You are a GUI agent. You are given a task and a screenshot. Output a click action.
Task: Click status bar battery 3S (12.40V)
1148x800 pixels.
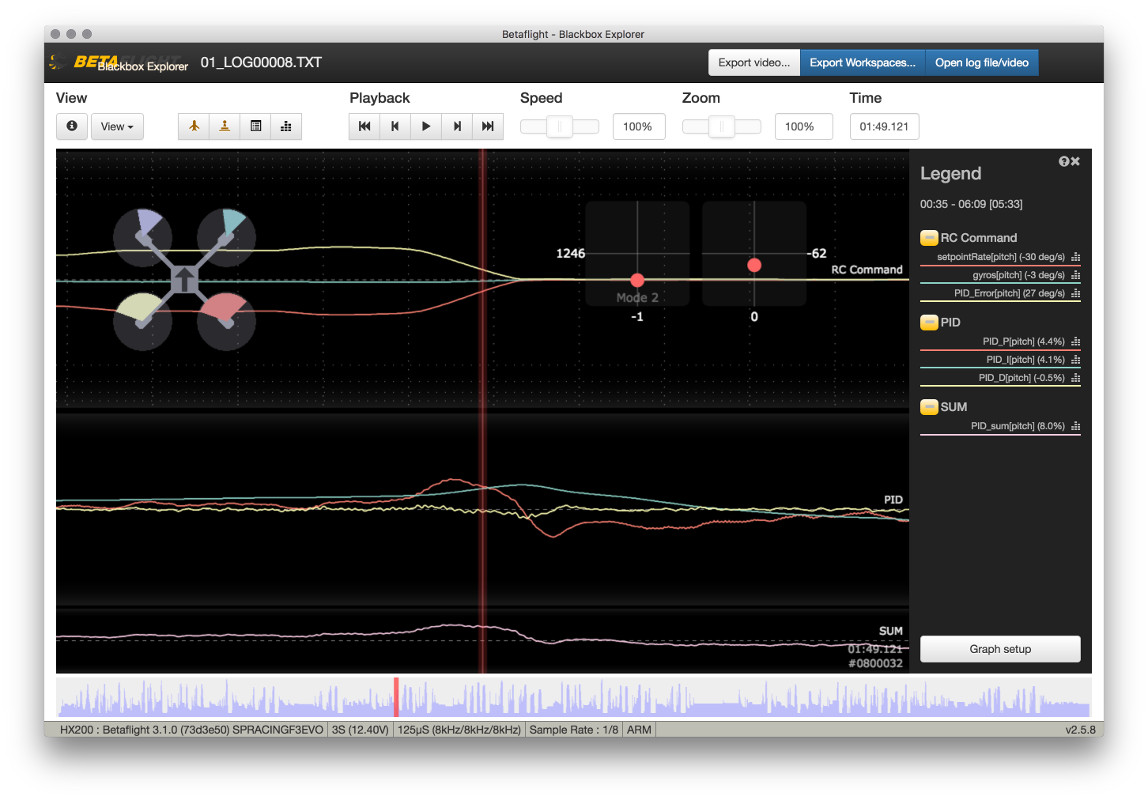(360, 730)
